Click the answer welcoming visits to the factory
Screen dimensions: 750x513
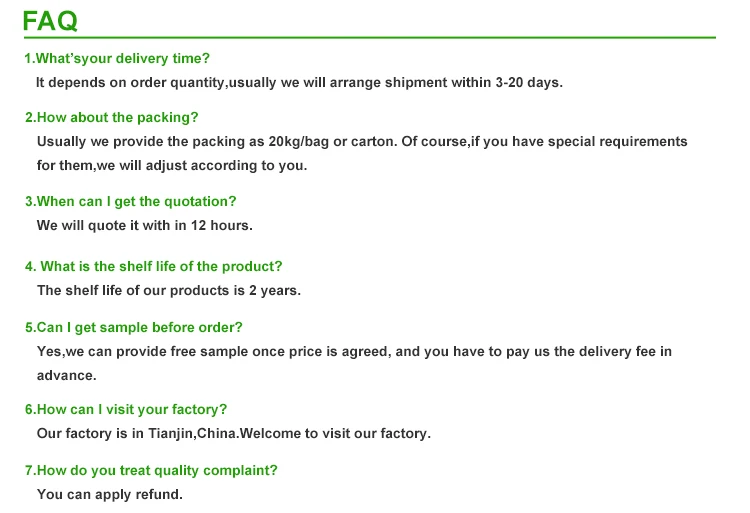coord(233,433)
